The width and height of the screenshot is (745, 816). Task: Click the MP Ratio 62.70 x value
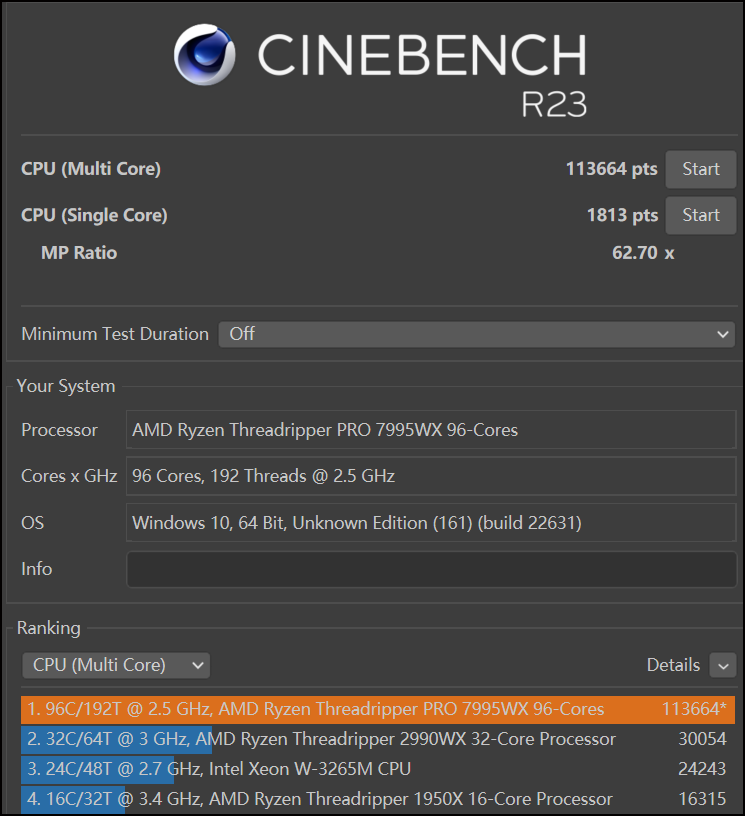click(643, 253)
